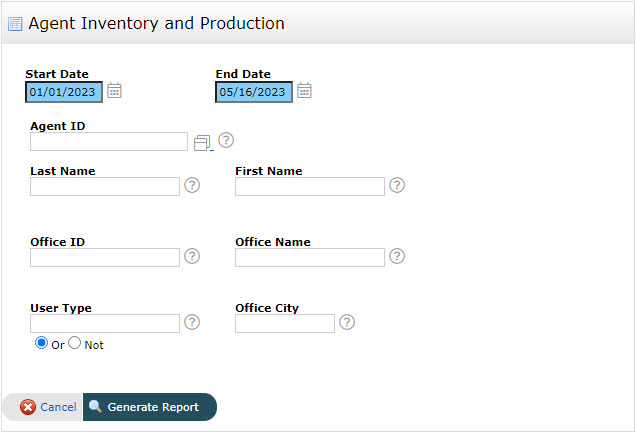Focus the End Date input field
This screenshot has width=636, height=433.
pos(254,92)
